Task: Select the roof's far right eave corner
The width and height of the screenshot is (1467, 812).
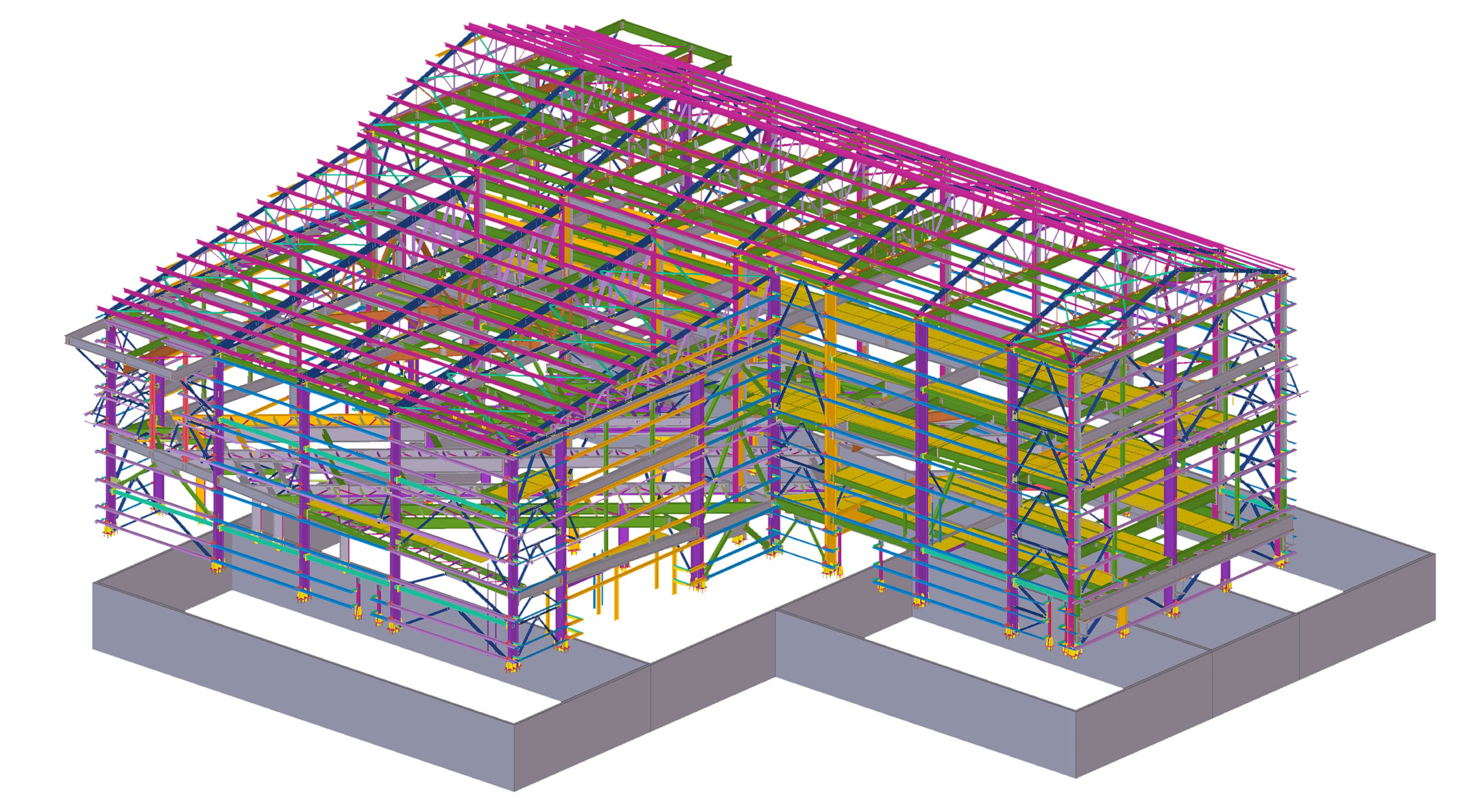Action: pos(1285,272)
